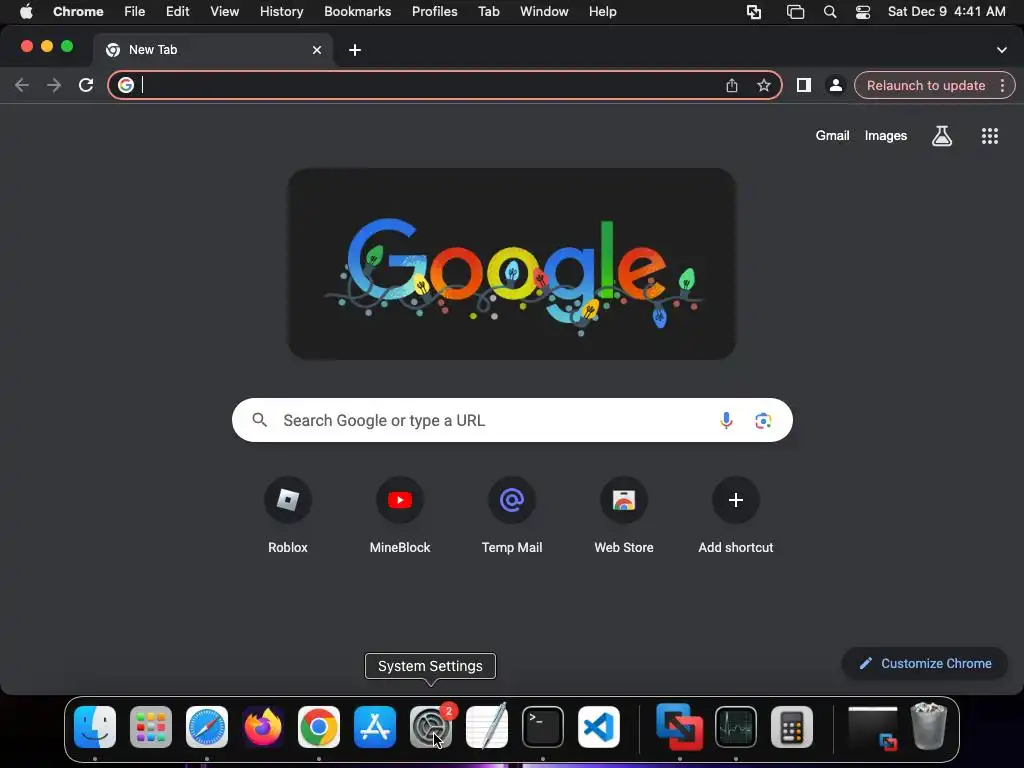Select the New Tab tab
The height and width of the screenshot is (768, 1024).
213,50
